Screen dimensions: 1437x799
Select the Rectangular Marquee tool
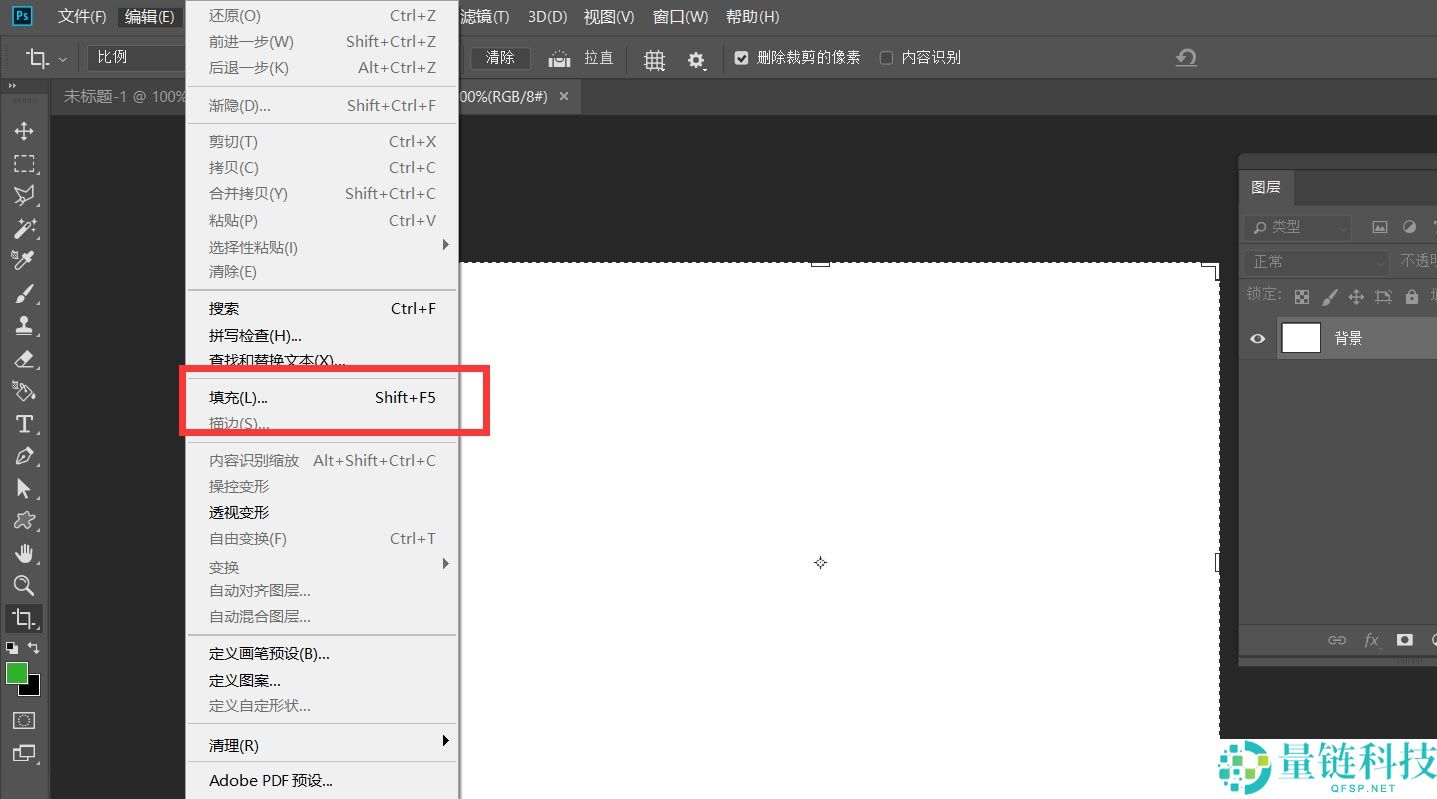[24, 164]
